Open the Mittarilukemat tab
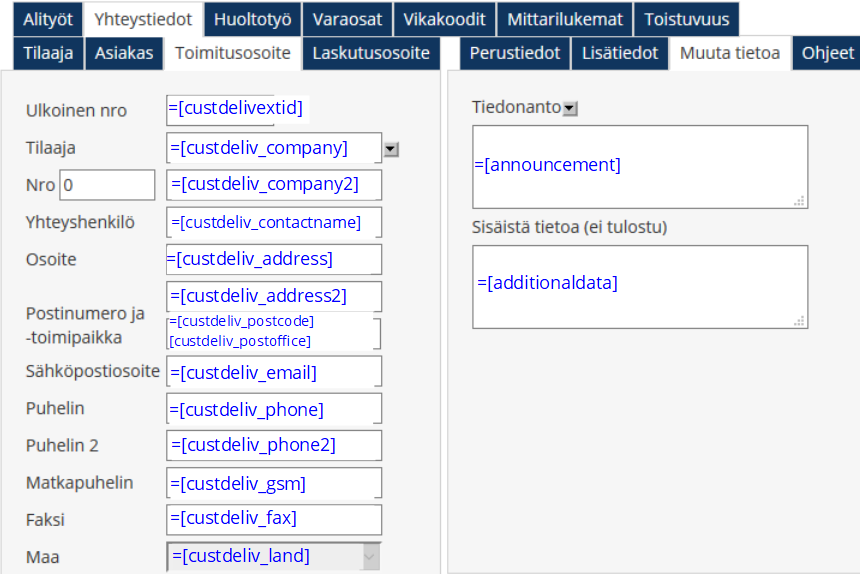Image resolution: width=860 pixels, height=574 pixels. tap(565, 19)
